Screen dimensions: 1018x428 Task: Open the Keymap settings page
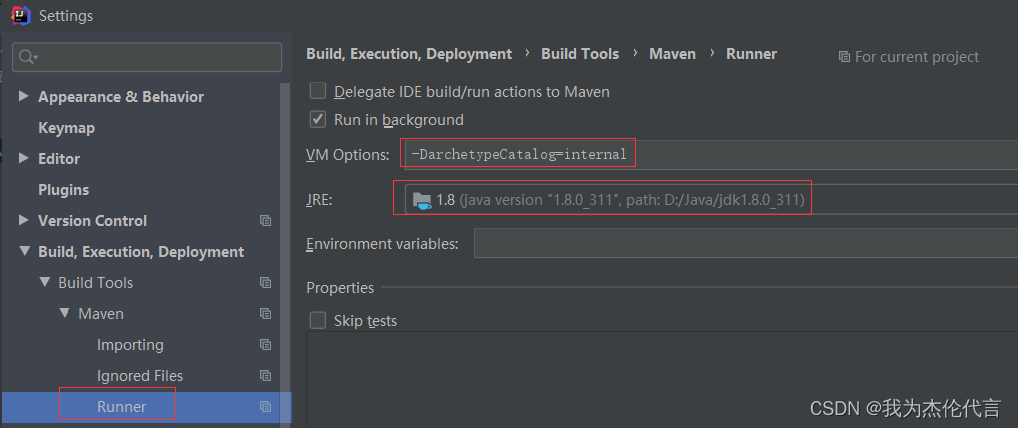coord(66,128)
